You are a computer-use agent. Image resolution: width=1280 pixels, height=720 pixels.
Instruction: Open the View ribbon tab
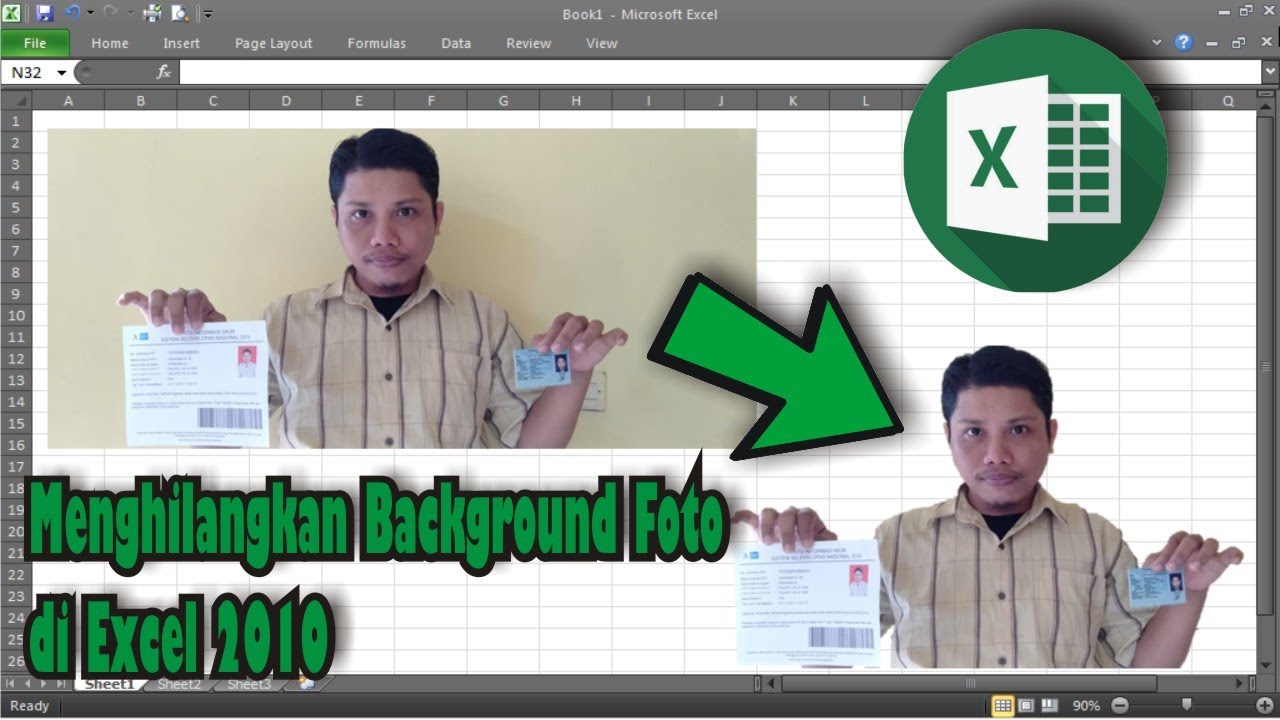click(602, 43)
